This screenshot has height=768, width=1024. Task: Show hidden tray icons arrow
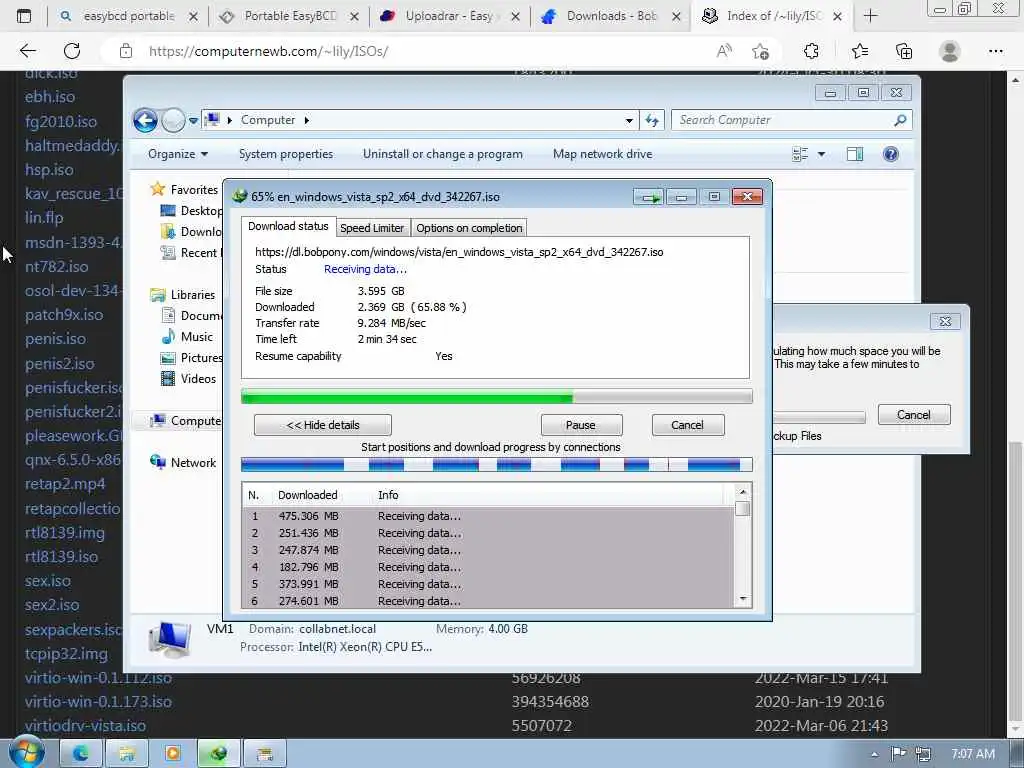click(874, 754)
